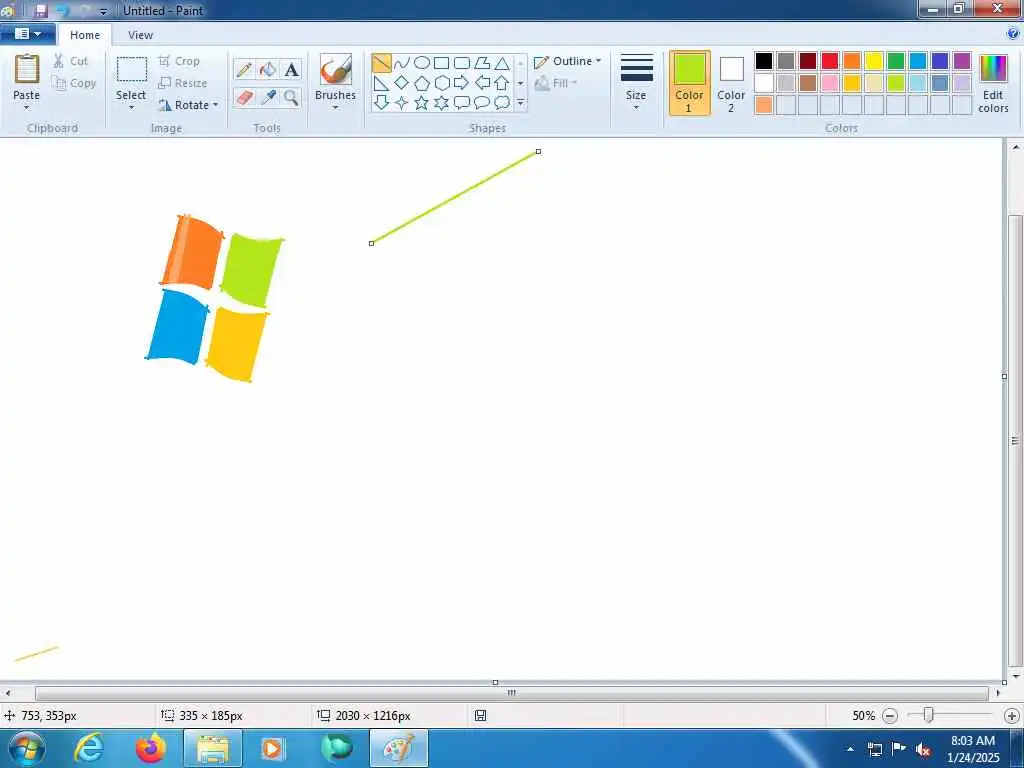Open the Paste options dropdown arrow
The image size is (1024, 768).
point(27,107)
